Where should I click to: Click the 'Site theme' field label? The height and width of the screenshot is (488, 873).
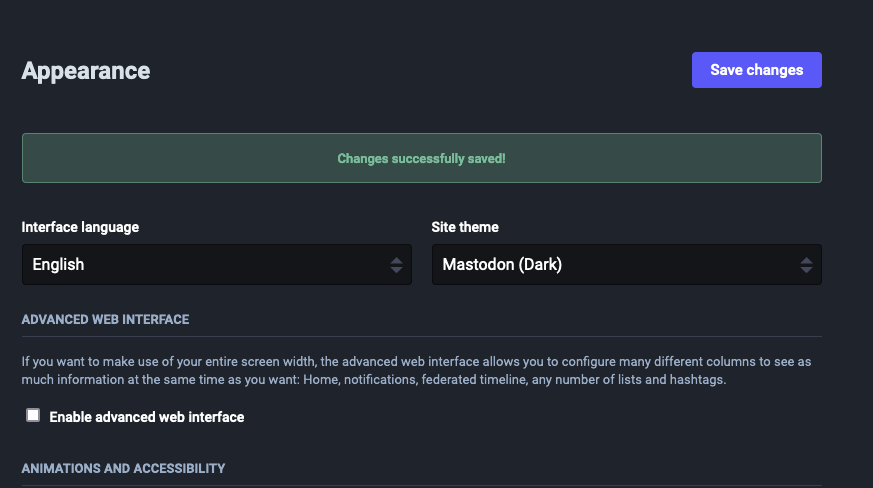click(x=465, y=227)
